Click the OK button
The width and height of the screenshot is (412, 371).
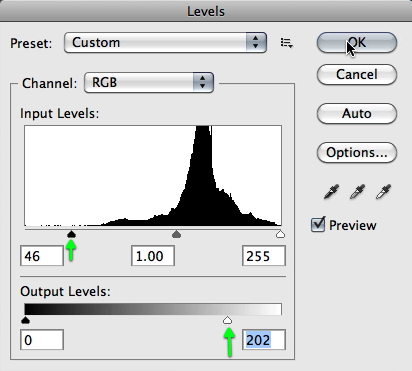click(x=357, y=43)
